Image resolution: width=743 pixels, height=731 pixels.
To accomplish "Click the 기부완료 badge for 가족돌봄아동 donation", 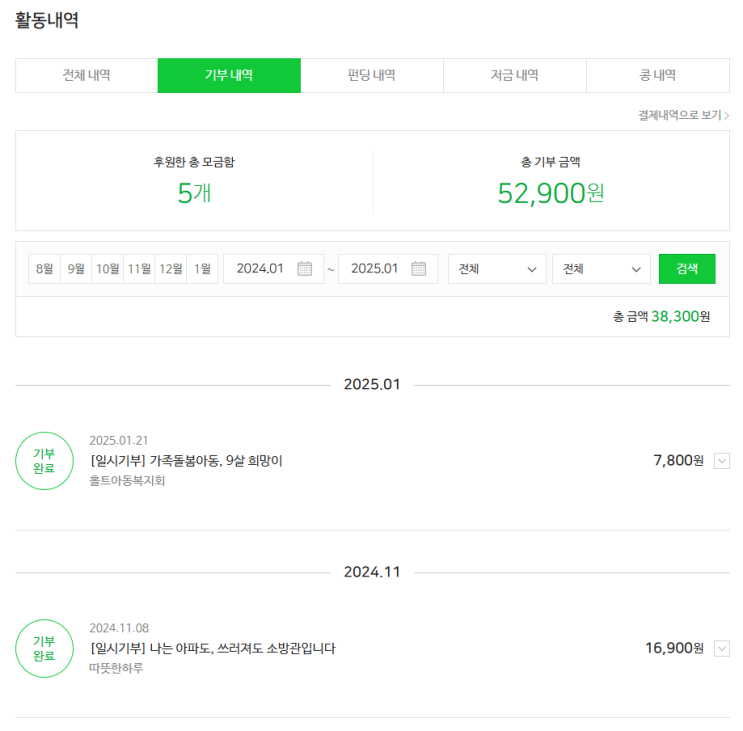I will click(44, 461).
